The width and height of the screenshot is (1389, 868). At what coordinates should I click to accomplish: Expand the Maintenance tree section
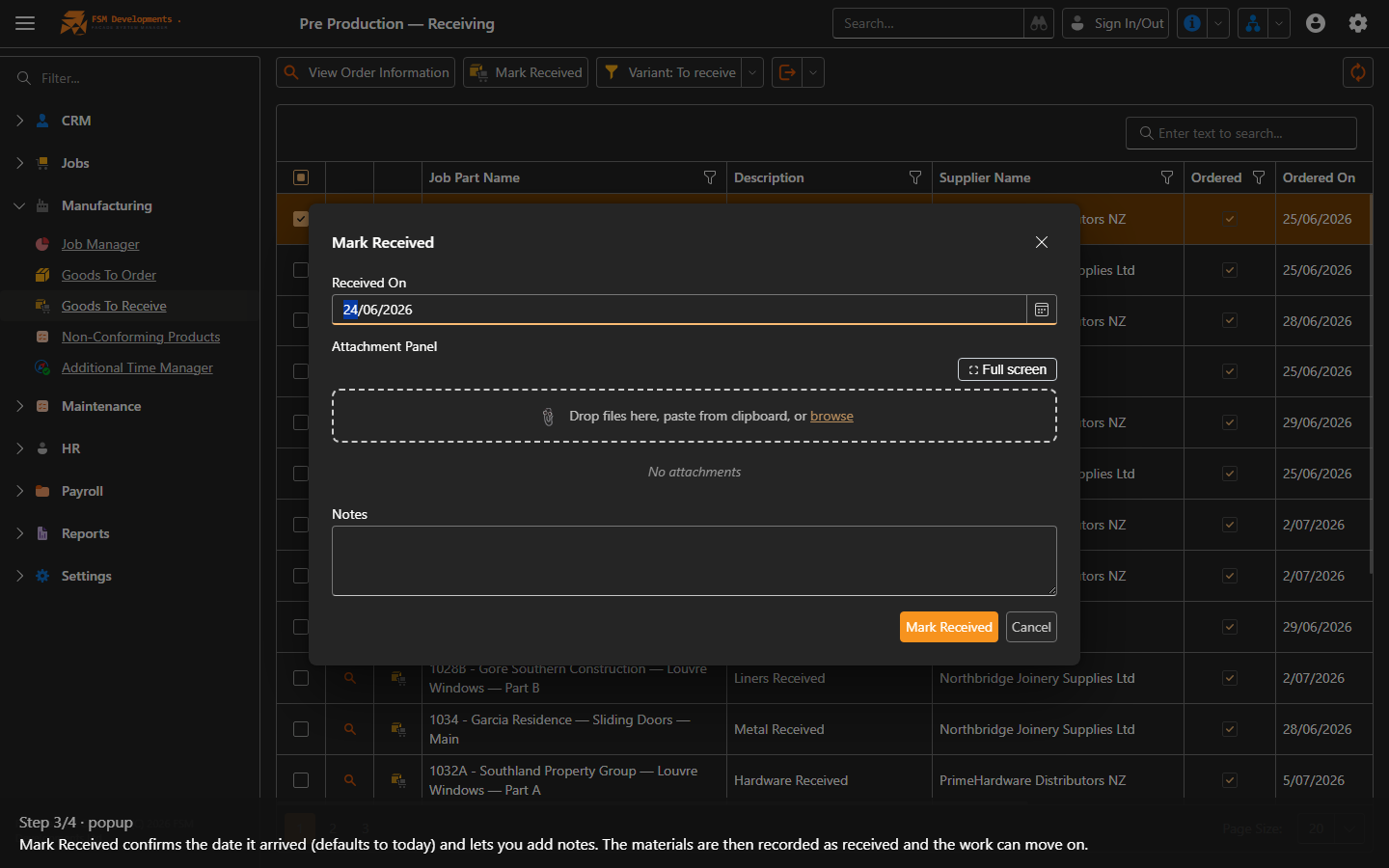tap(19, 406)
